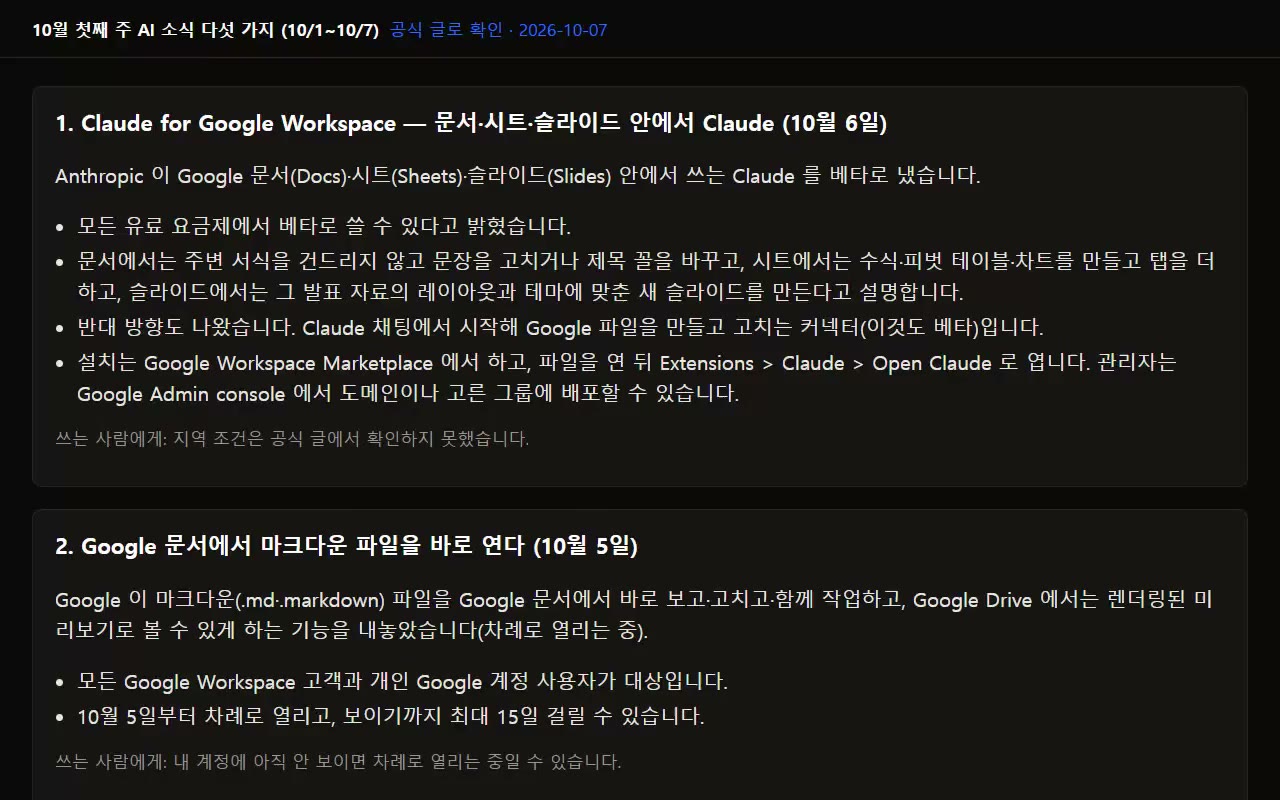This screenshot has height=800, width=1280.
Task: Click the bullet '모든 유료 요금제에서 베타로 쓸 수 있다고 밝혔습니다.'
Action: [324, 226]
